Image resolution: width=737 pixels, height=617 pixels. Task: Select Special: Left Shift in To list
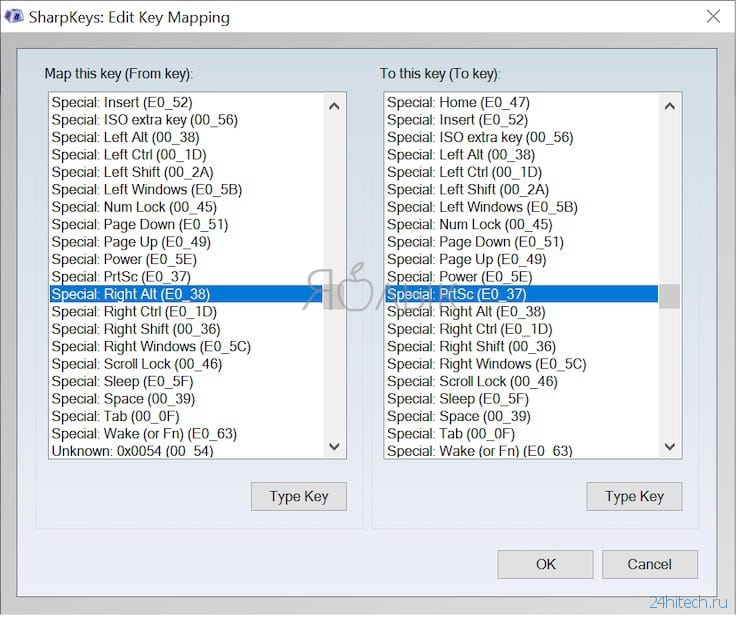coord(522,189)
